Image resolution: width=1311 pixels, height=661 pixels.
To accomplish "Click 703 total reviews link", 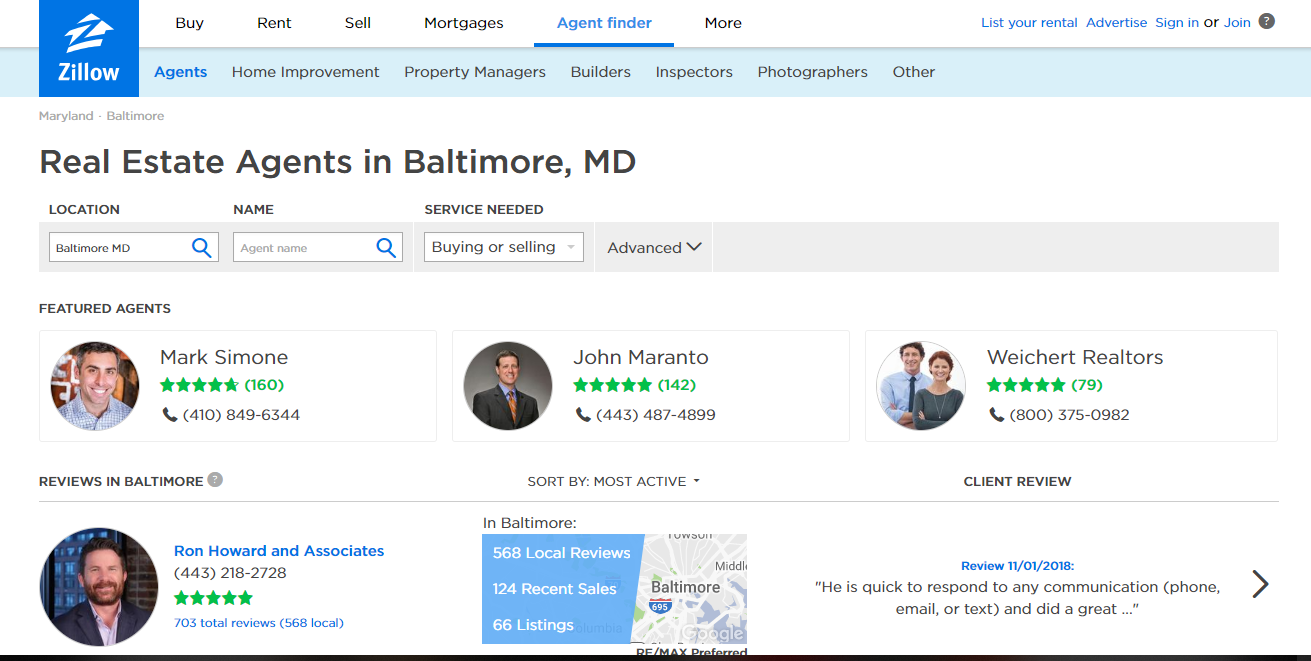I will tap(259, 623).
